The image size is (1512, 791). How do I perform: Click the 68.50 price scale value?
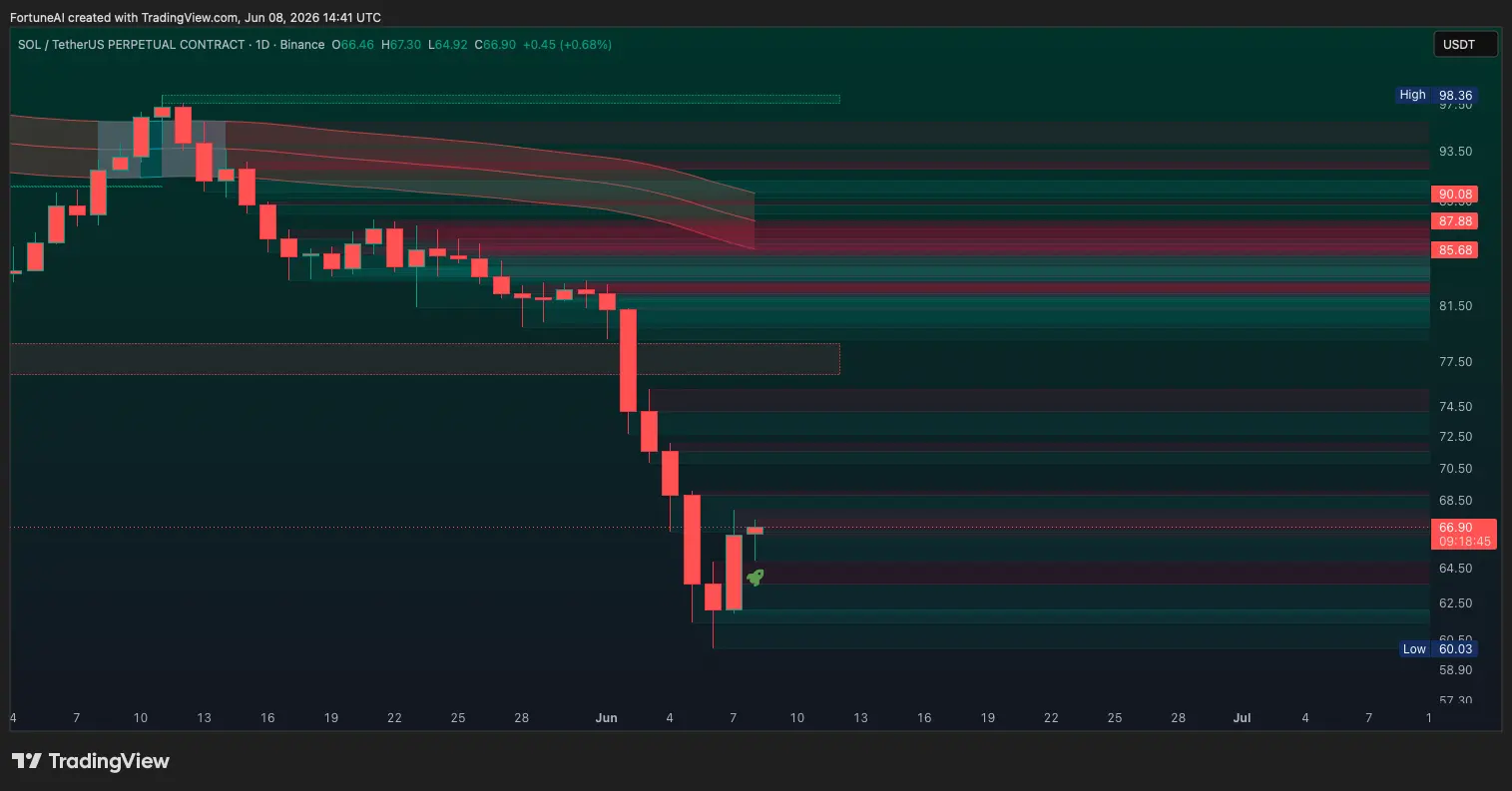(x=1455, y=501)
